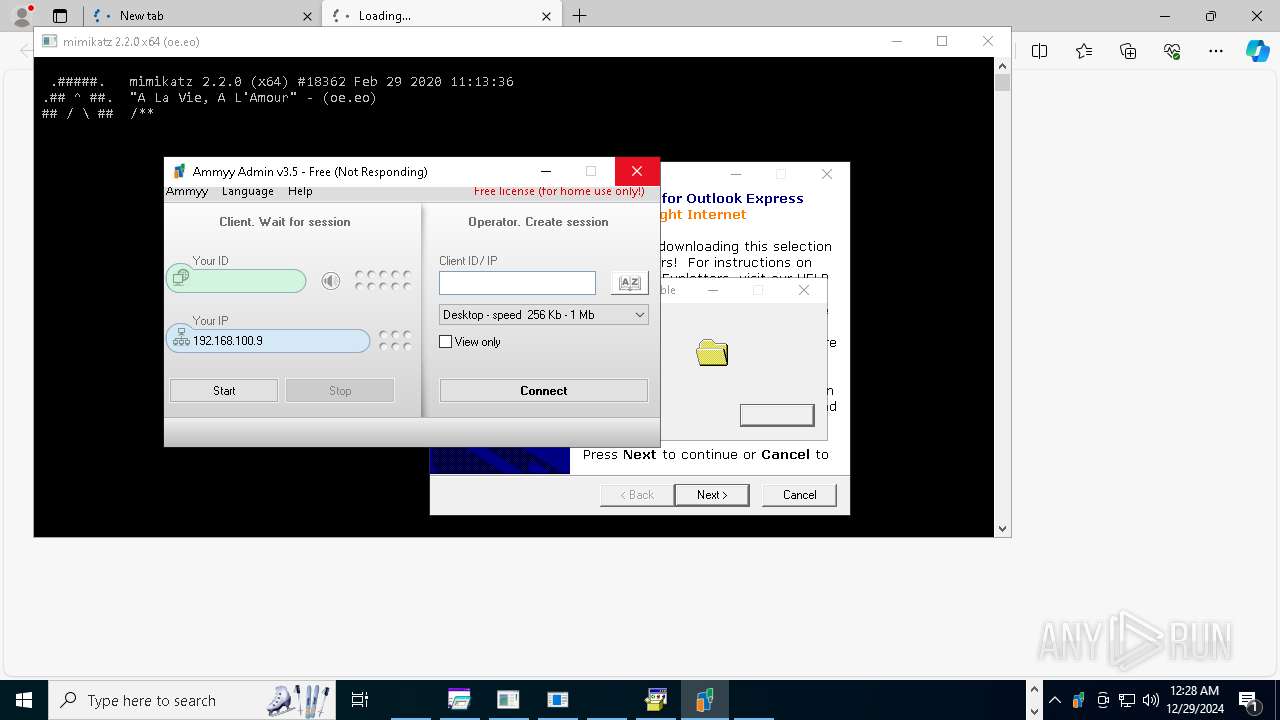The height and width of the screenshot is (720, 1280).
Task: Open Windows Start menu
Action: tap(24, 700)
